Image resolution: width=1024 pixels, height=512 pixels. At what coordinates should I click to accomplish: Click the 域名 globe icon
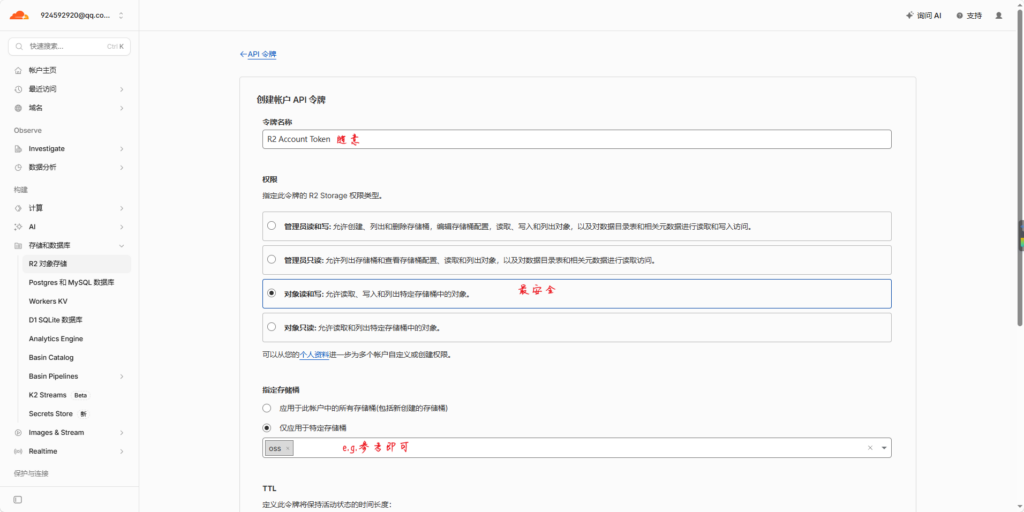[18, 108]
